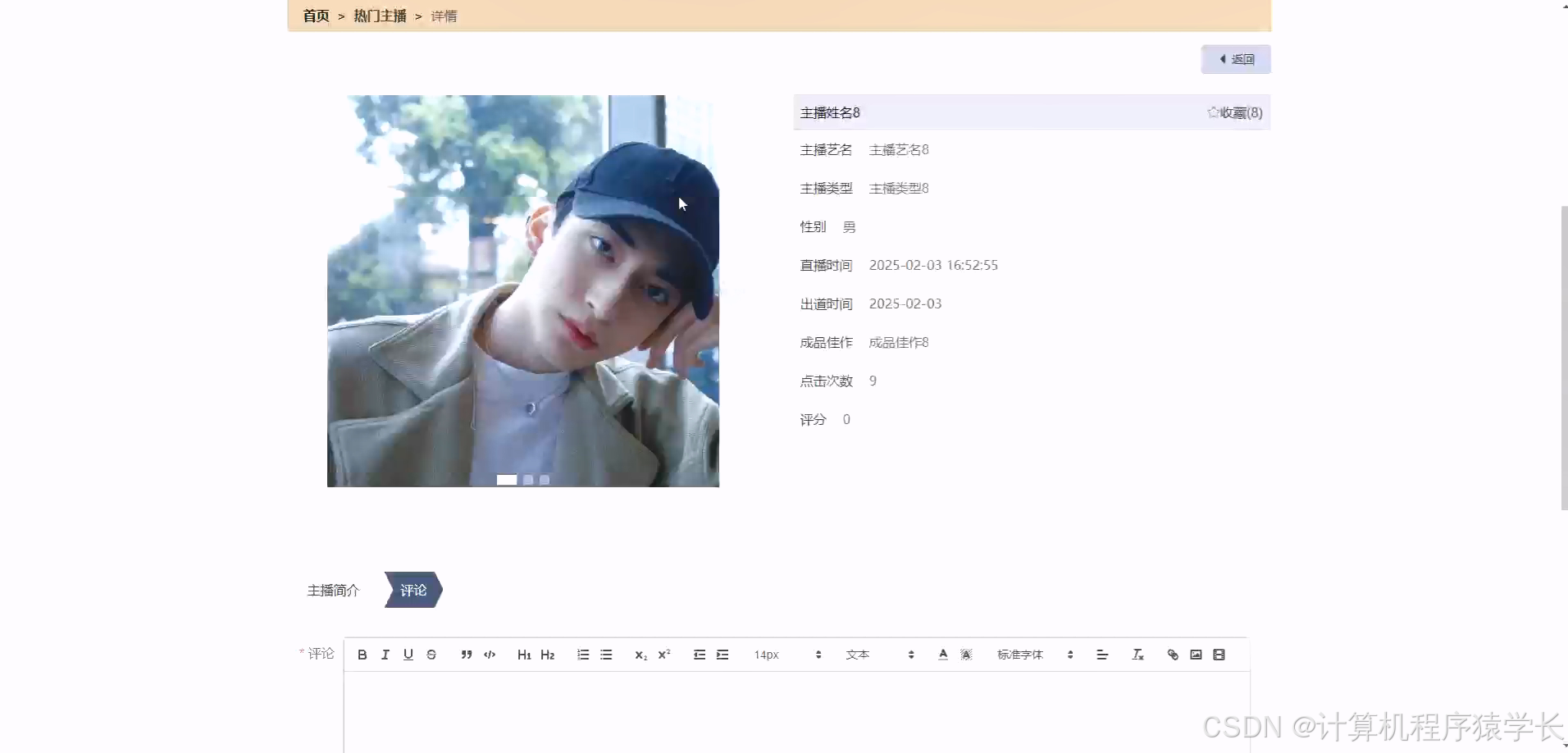Screen dimensions: 1568x753
Task: Click the 评分 label
Action: pyautogui.click(x=813, y=419)
